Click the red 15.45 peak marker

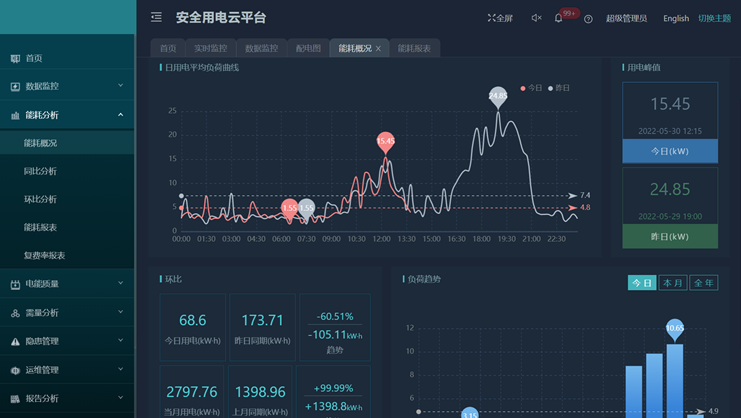click(386, 142)
